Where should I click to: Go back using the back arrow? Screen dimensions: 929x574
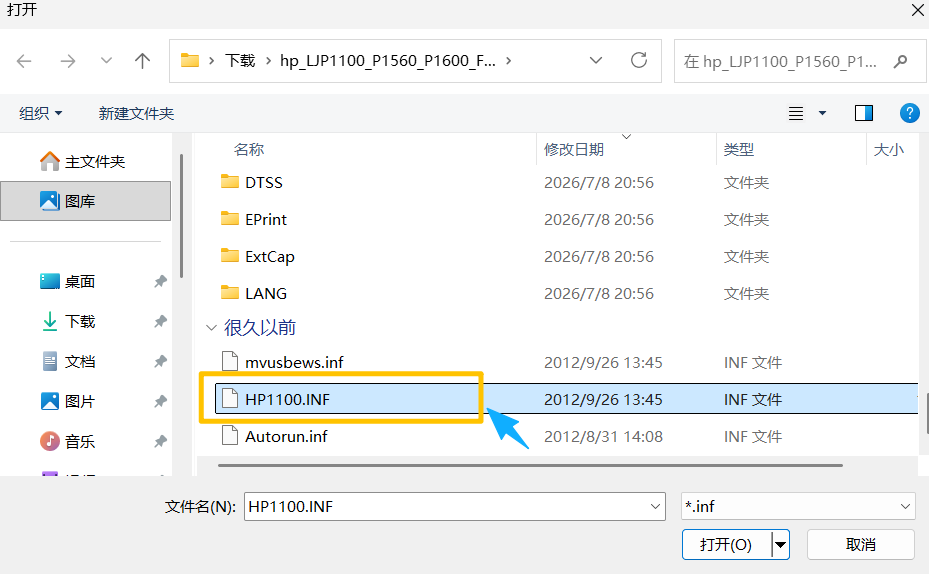(x=24, y=61)
